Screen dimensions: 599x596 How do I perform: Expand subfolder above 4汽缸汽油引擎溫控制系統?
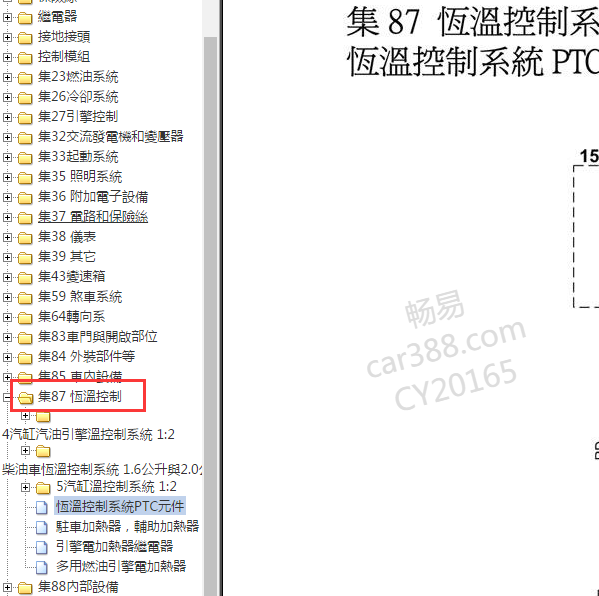(x=25, y=415)
